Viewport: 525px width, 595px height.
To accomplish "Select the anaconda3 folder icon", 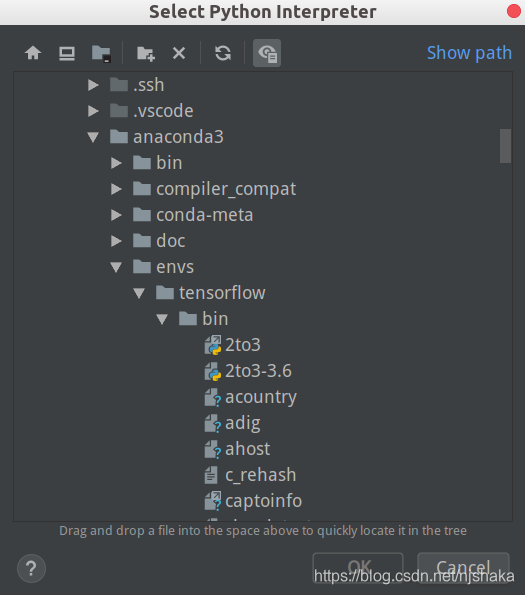I will click(119, 137).
